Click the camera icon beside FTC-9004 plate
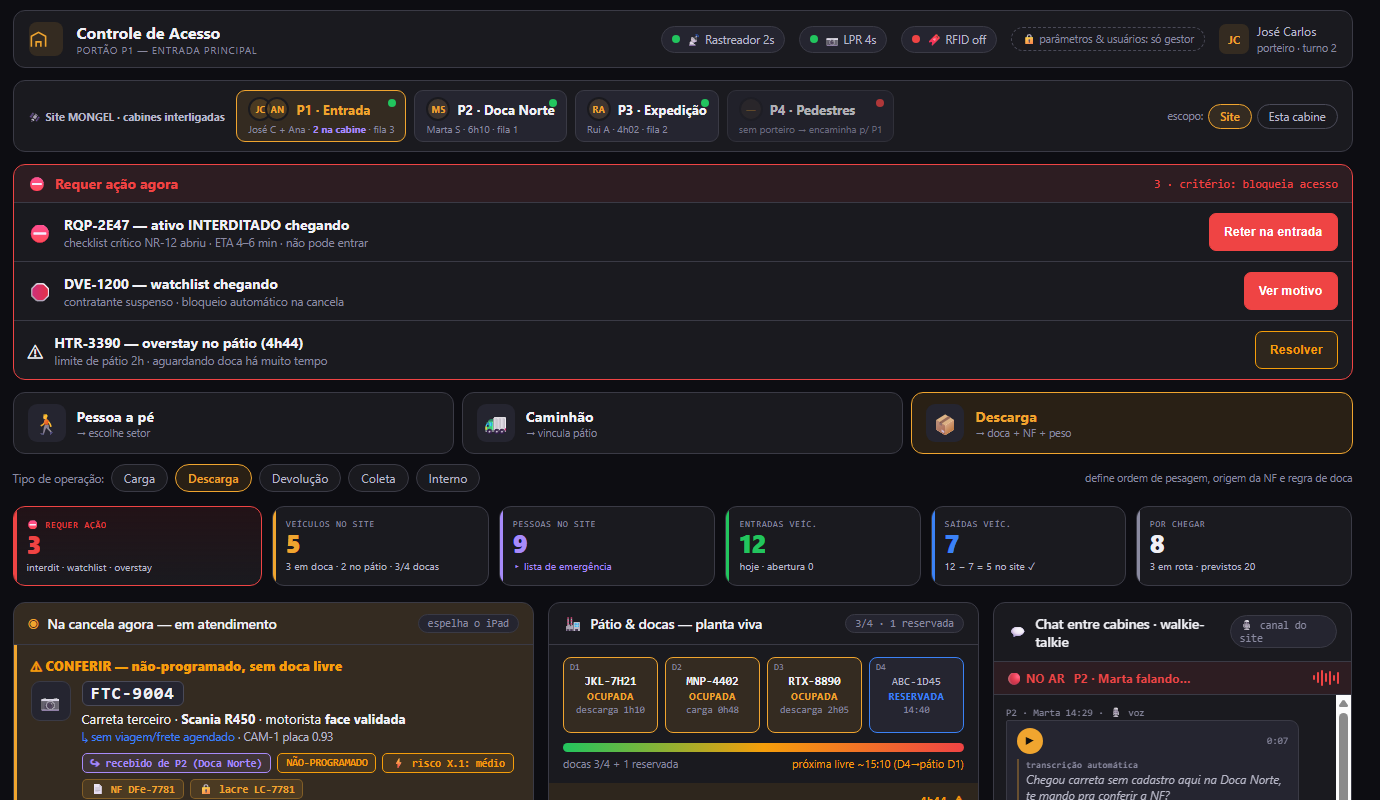The width and height of the screenshot is (1380, 800). (x=50, y=702)
